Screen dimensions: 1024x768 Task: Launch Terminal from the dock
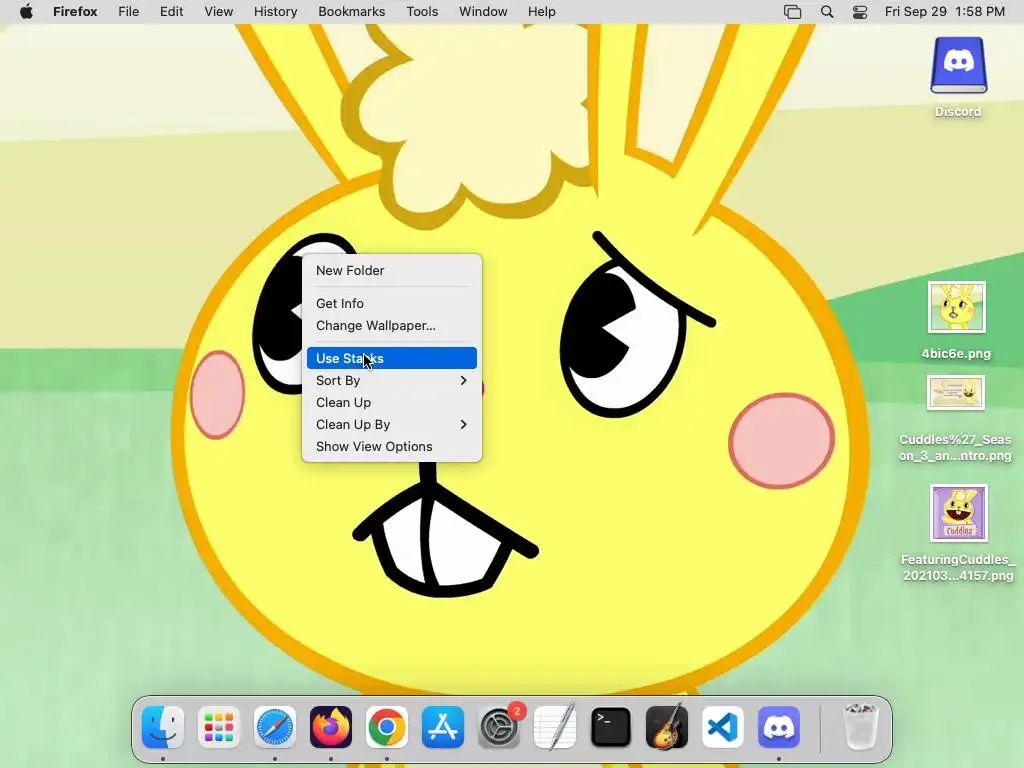611,727
